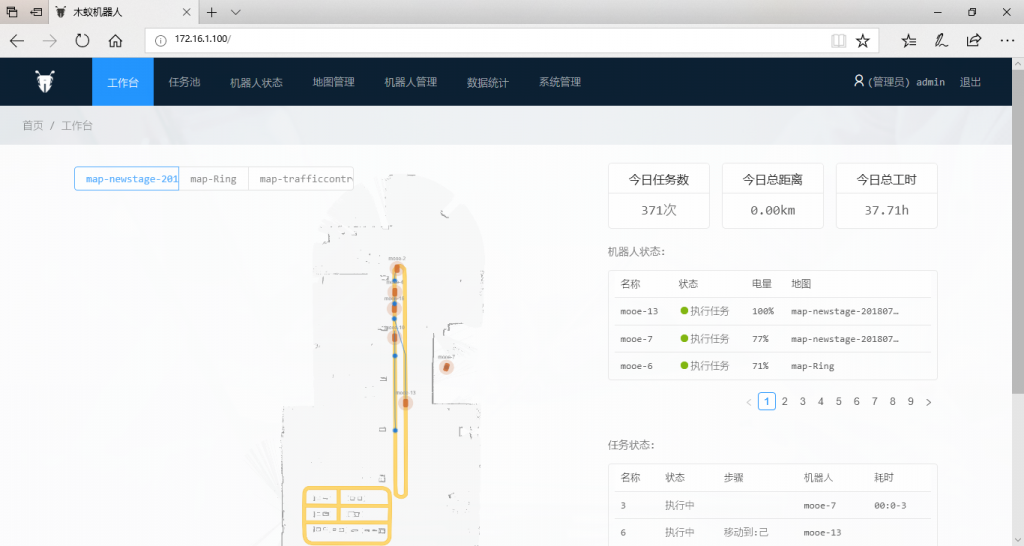Click the 退出 logout link
The width and height of the screenshot is (1024, 546).
[x=970, y=82]
